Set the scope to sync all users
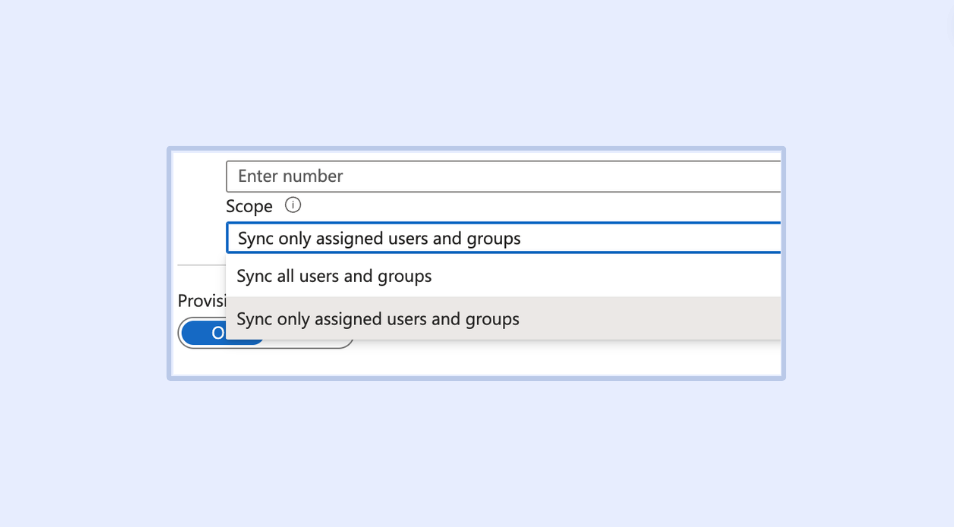Image resolution: width=954 pixels, height=527 pixels. coord(334,276)
